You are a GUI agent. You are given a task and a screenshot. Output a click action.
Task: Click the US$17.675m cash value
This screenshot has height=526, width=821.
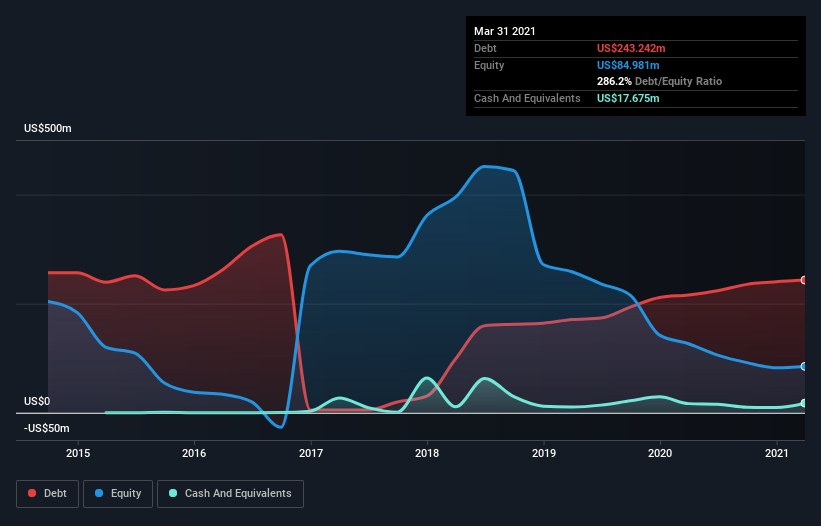click(x=628, y=98)
